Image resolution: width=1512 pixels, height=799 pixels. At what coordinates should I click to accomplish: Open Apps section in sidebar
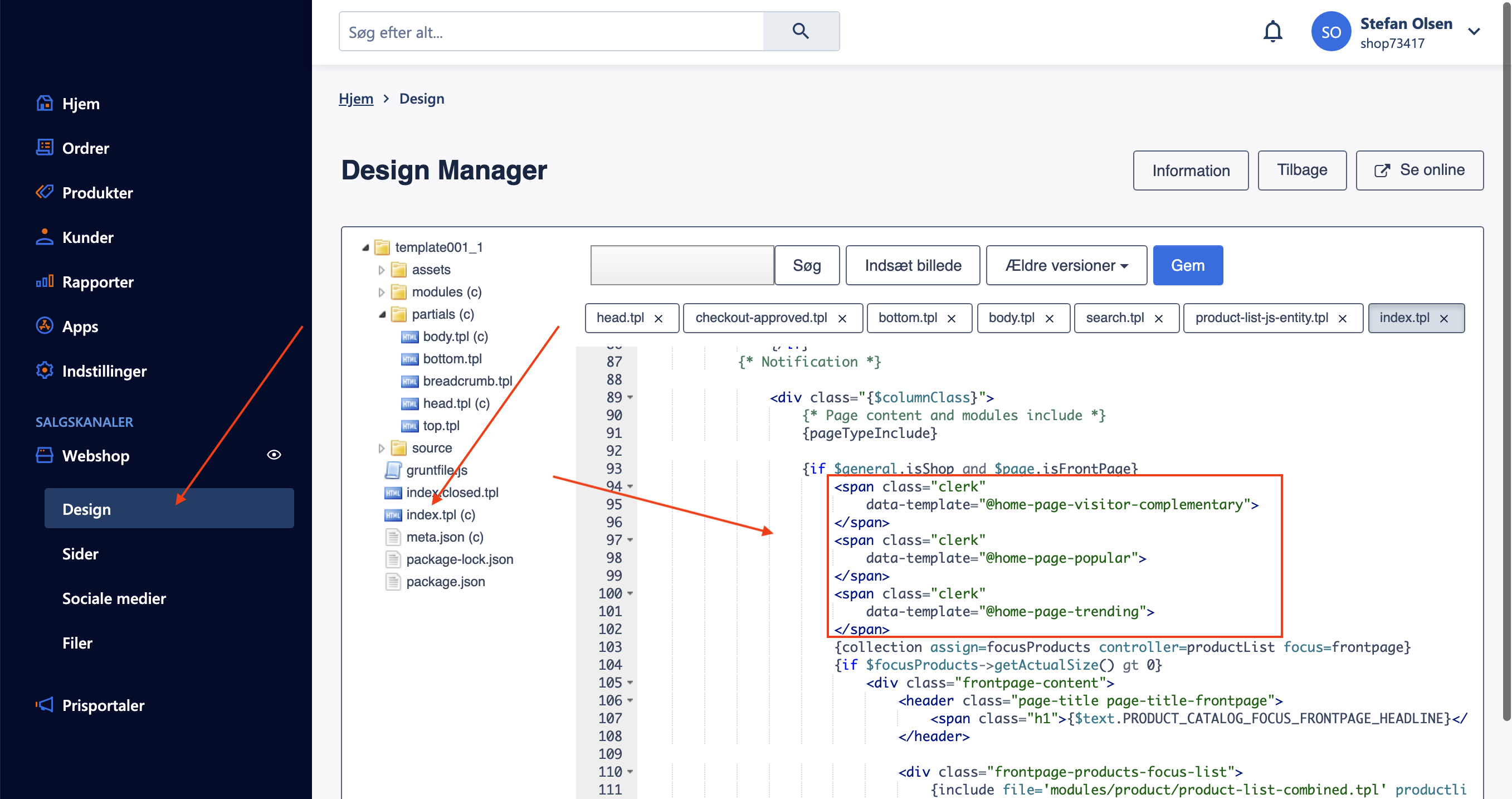[x=80, y=327]
